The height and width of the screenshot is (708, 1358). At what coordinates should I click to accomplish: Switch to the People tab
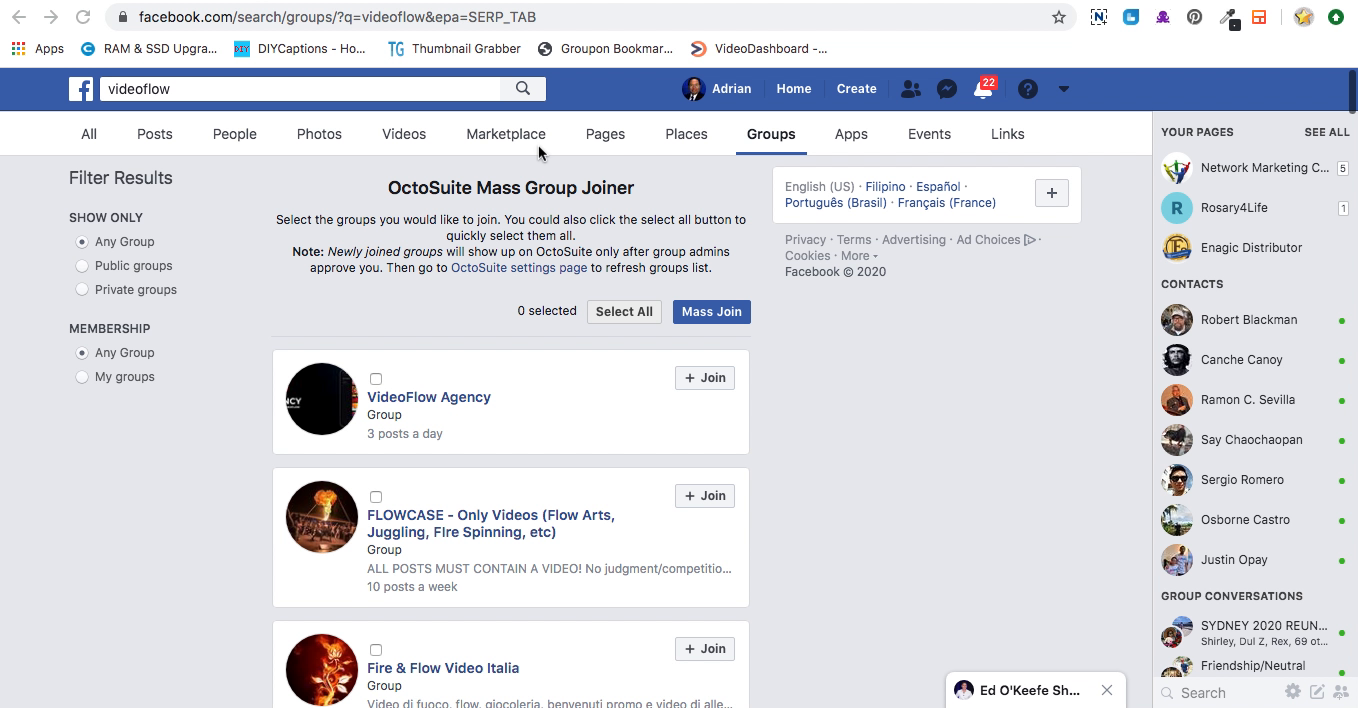point(235,134)
